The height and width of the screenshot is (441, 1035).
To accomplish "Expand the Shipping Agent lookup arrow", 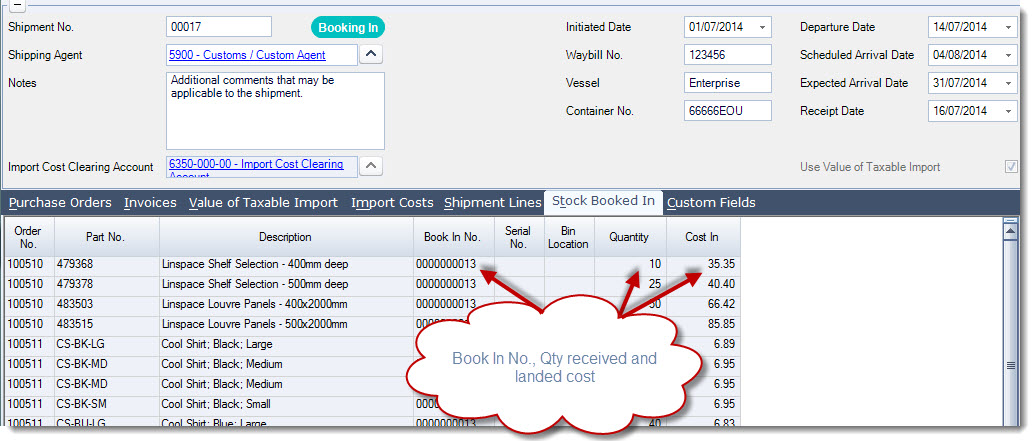I will 371,55.
